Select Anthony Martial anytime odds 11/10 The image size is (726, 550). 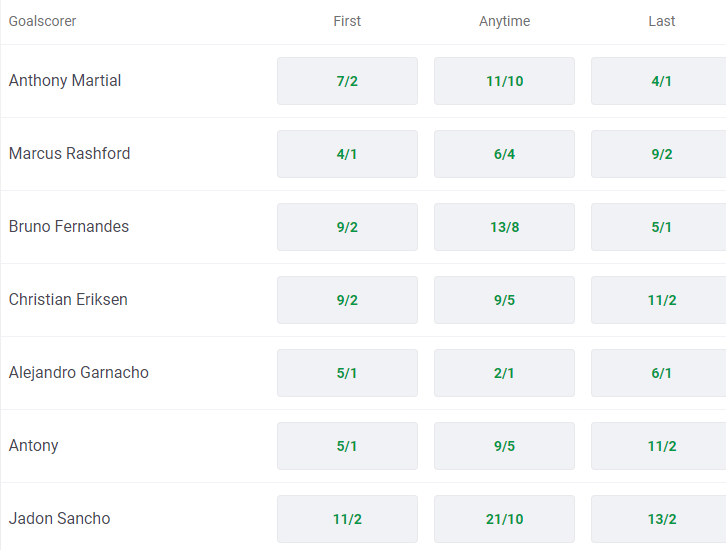click(504, 81)
